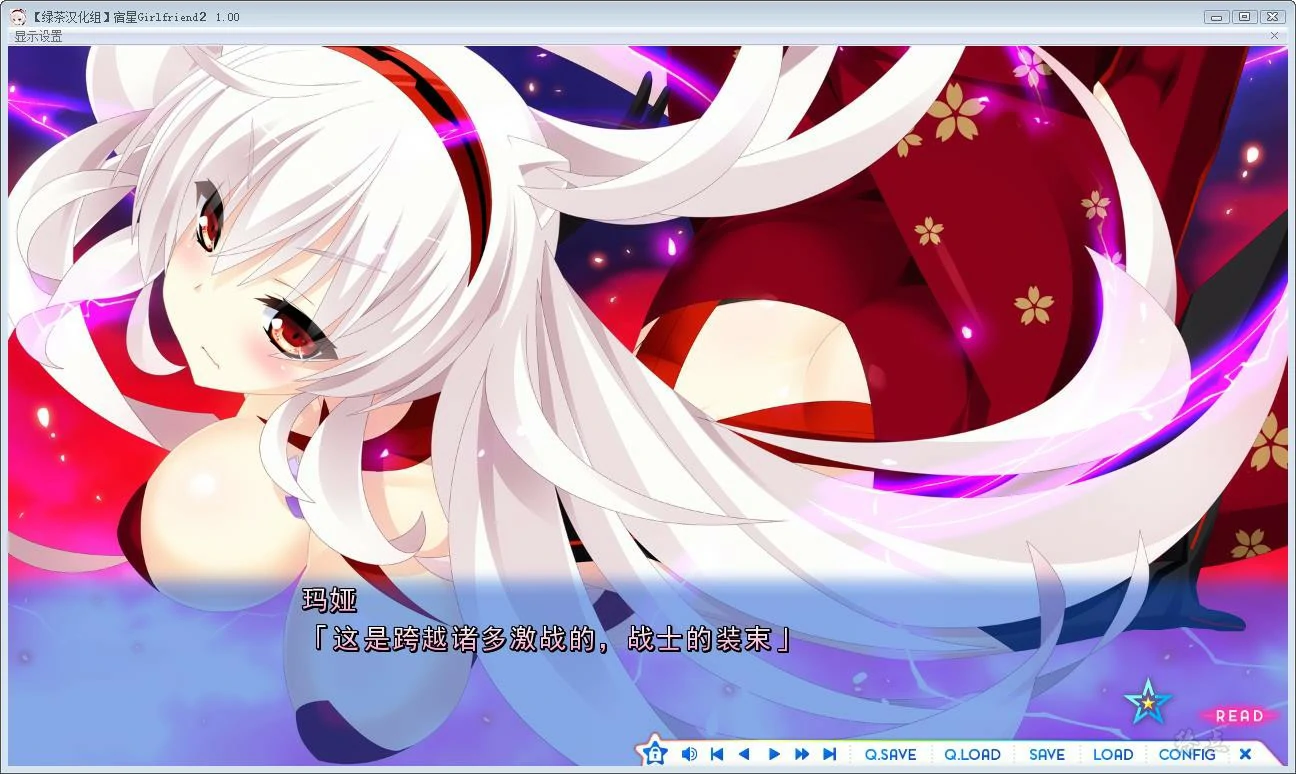1296x774 pixels.
Task: Close the 显示设置 menu bar with small X
Action: click(1274, 35)
